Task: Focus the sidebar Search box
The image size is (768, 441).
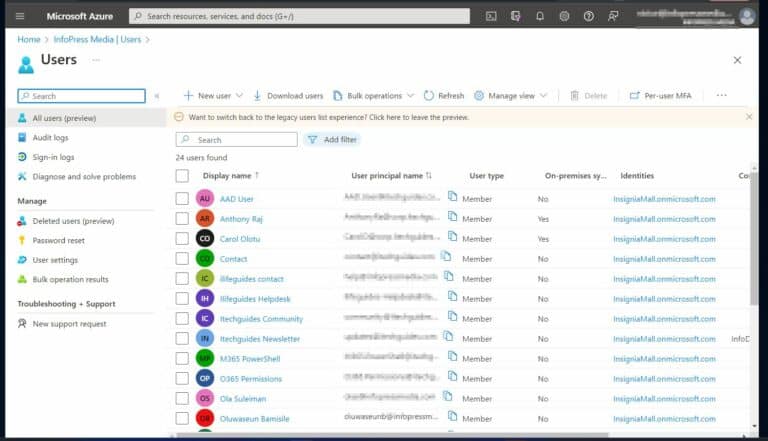Action: [x=81, y=96]
